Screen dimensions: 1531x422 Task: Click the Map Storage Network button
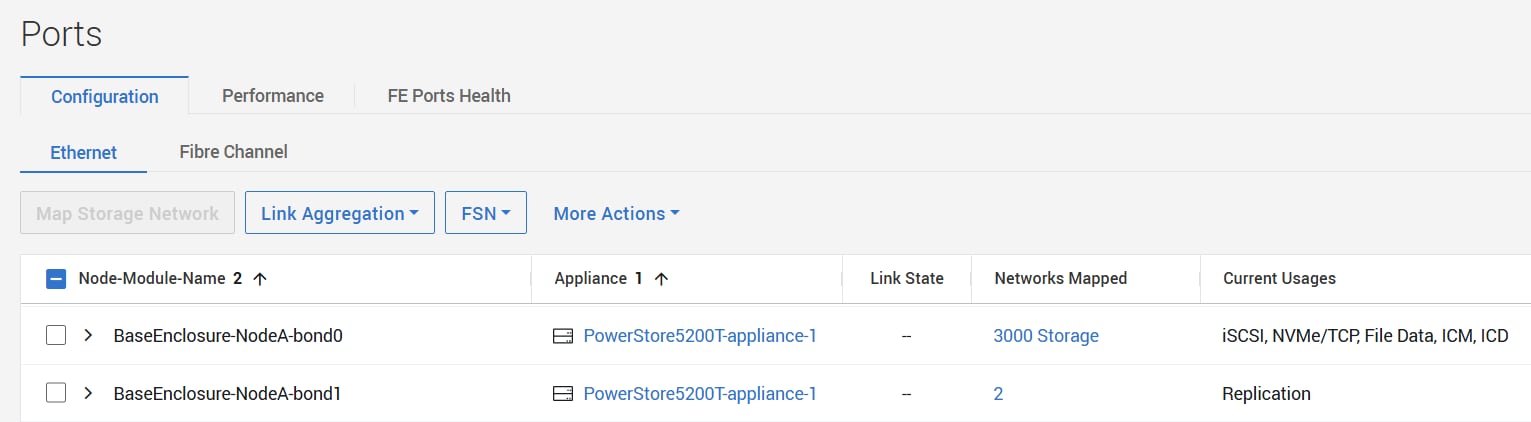[x=128, y=213]
